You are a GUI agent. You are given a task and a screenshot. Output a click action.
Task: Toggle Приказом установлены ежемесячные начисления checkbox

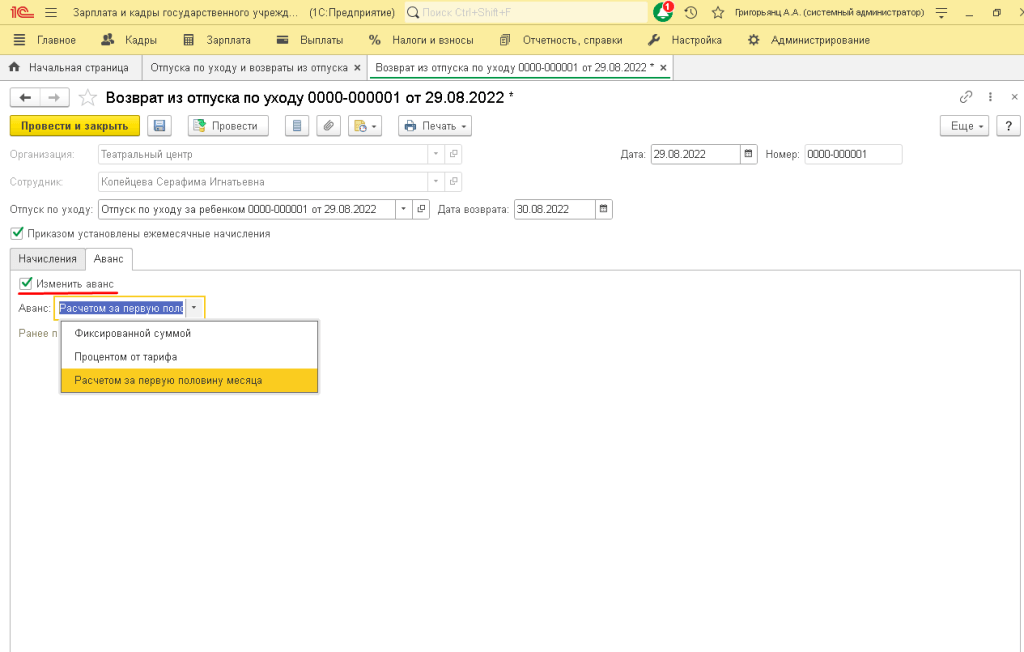[x=16, y=233]
